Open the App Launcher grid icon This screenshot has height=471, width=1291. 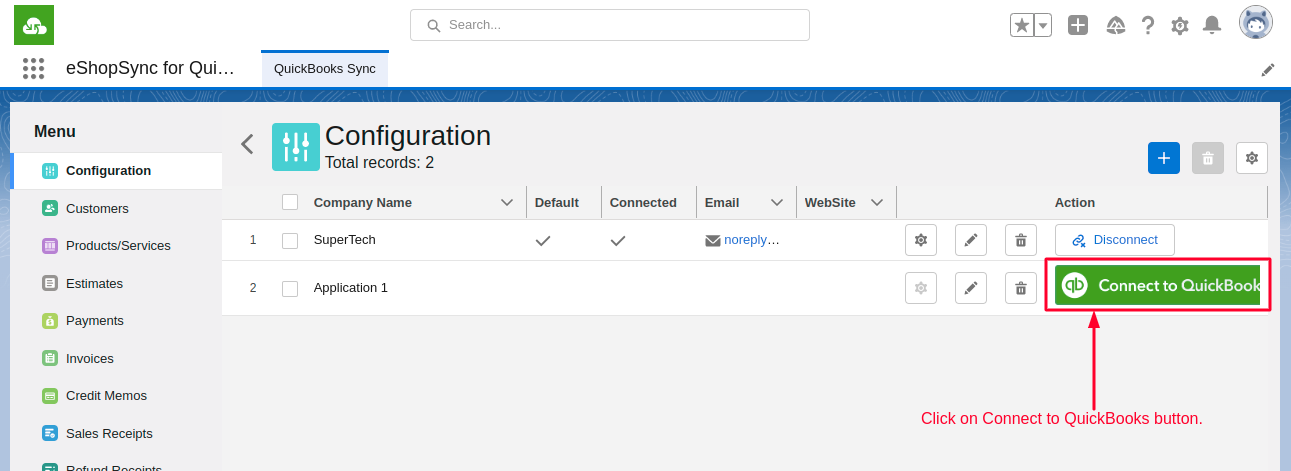[33, 69]
